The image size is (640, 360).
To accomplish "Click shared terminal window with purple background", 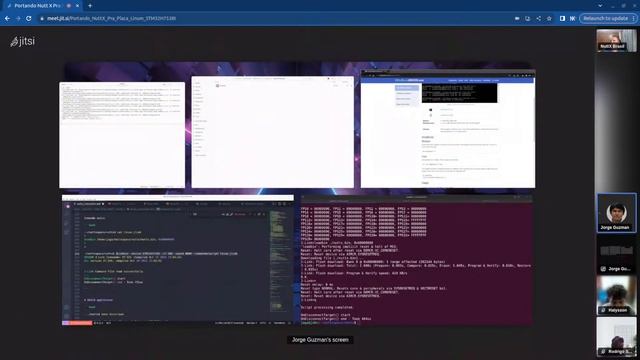I will click(x=416, y=260).
